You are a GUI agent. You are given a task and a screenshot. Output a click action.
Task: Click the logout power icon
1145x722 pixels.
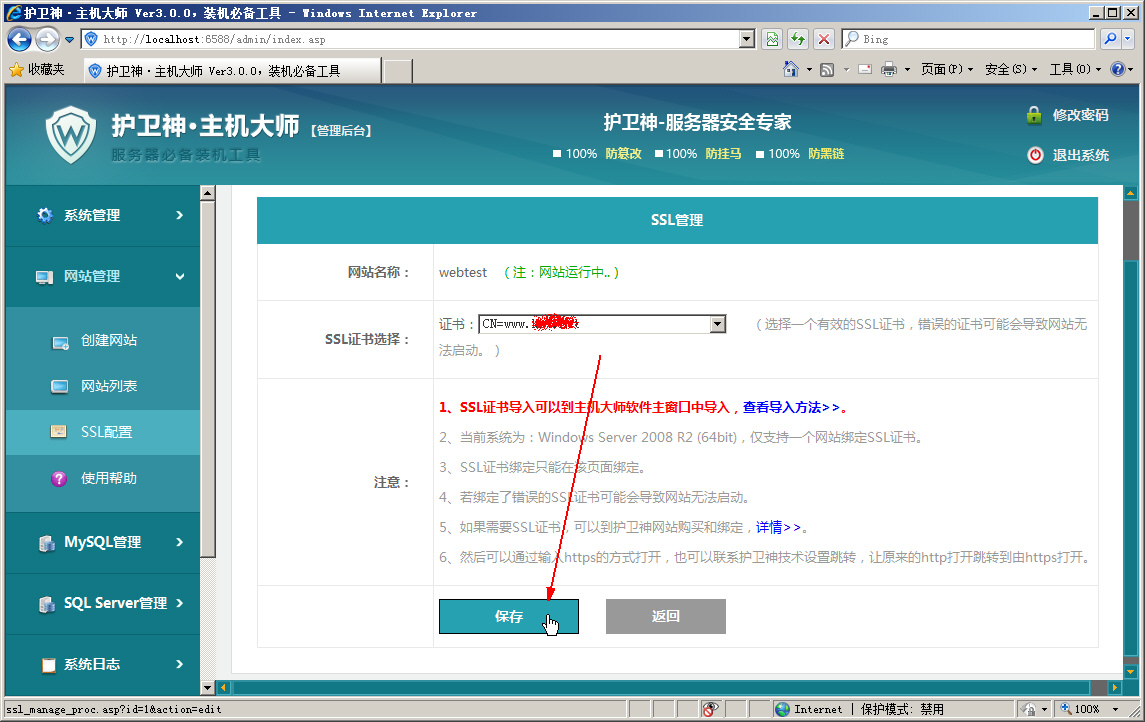click(1034, 155)
